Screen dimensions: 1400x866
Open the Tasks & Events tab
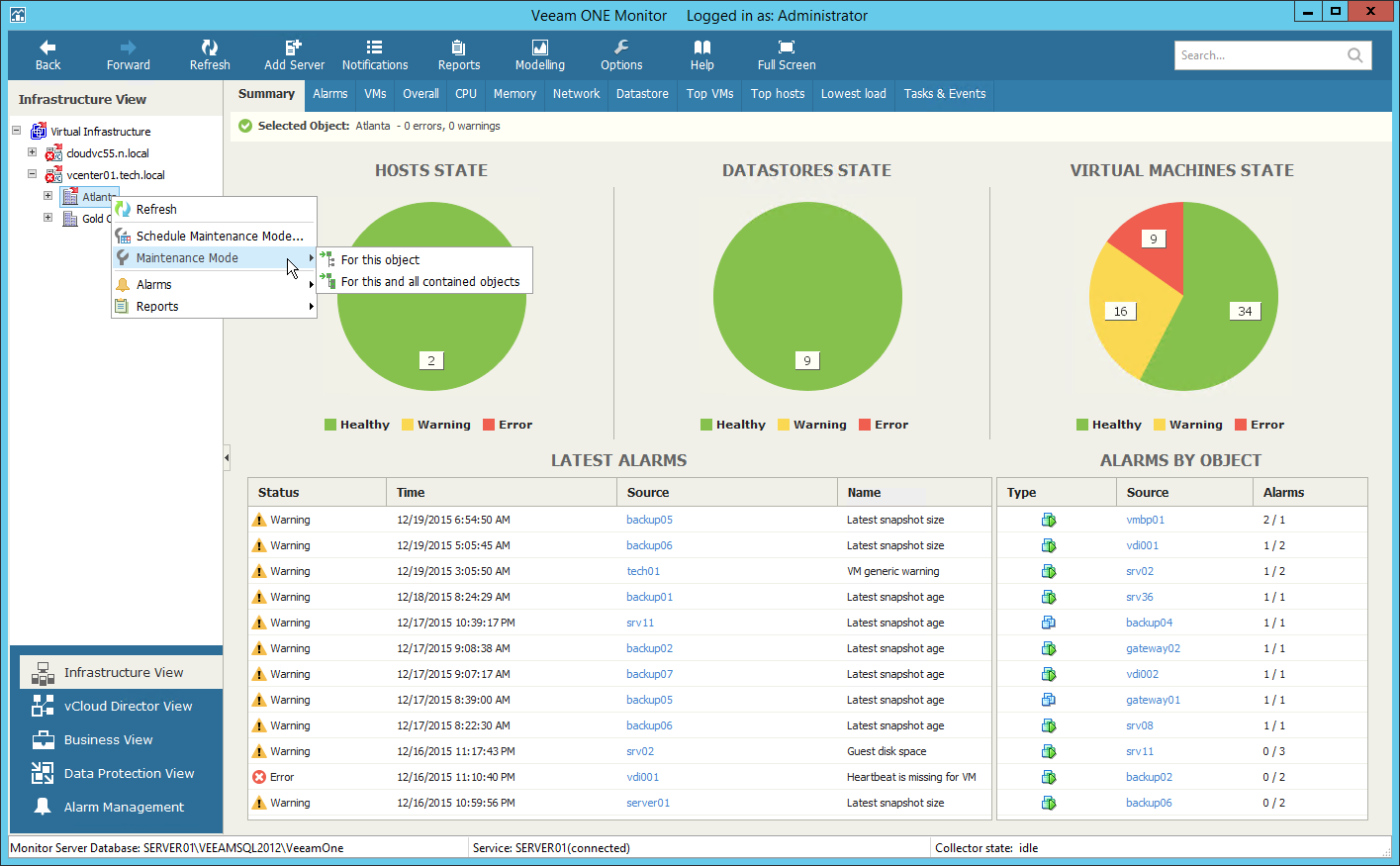945,94
